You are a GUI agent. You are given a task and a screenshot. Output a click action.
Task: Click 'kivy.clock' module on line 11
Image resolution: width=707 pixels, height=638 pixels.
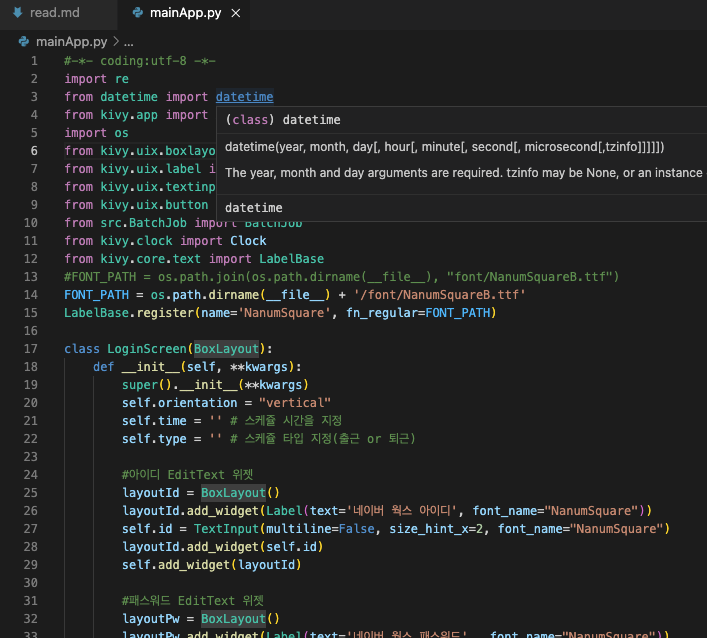(136, 241)
